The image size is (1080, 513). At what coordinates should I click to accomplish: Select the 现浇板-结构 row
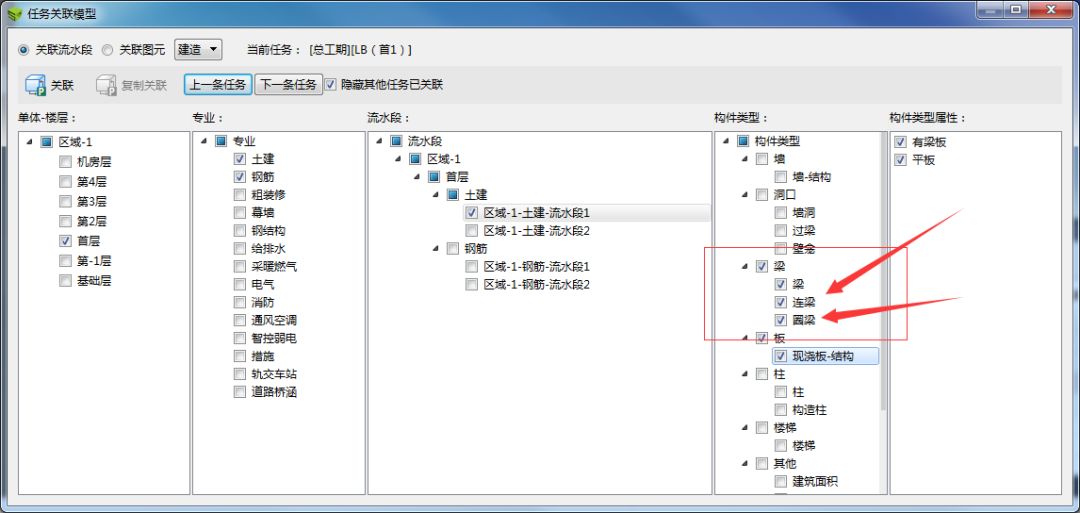tap(826, 356)
